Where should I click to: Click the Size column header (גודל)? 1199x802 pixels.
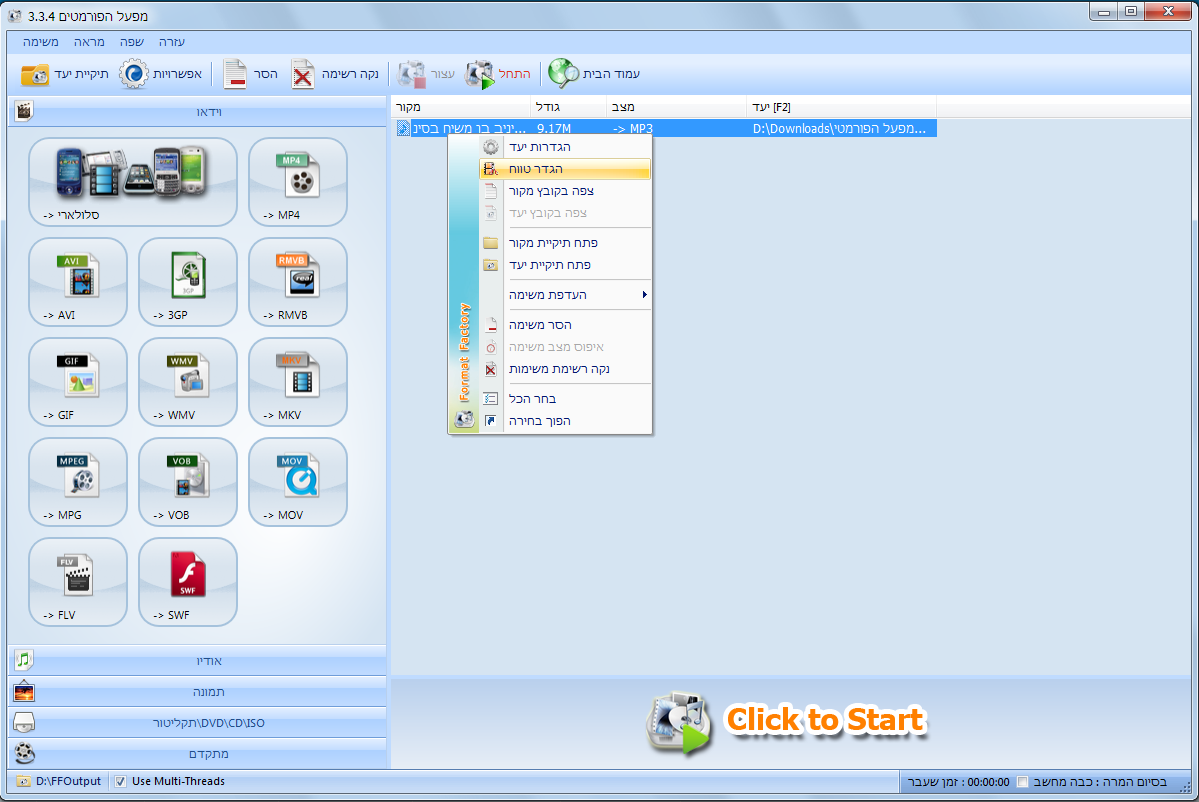pyautogui.click(x=568, y=107)
